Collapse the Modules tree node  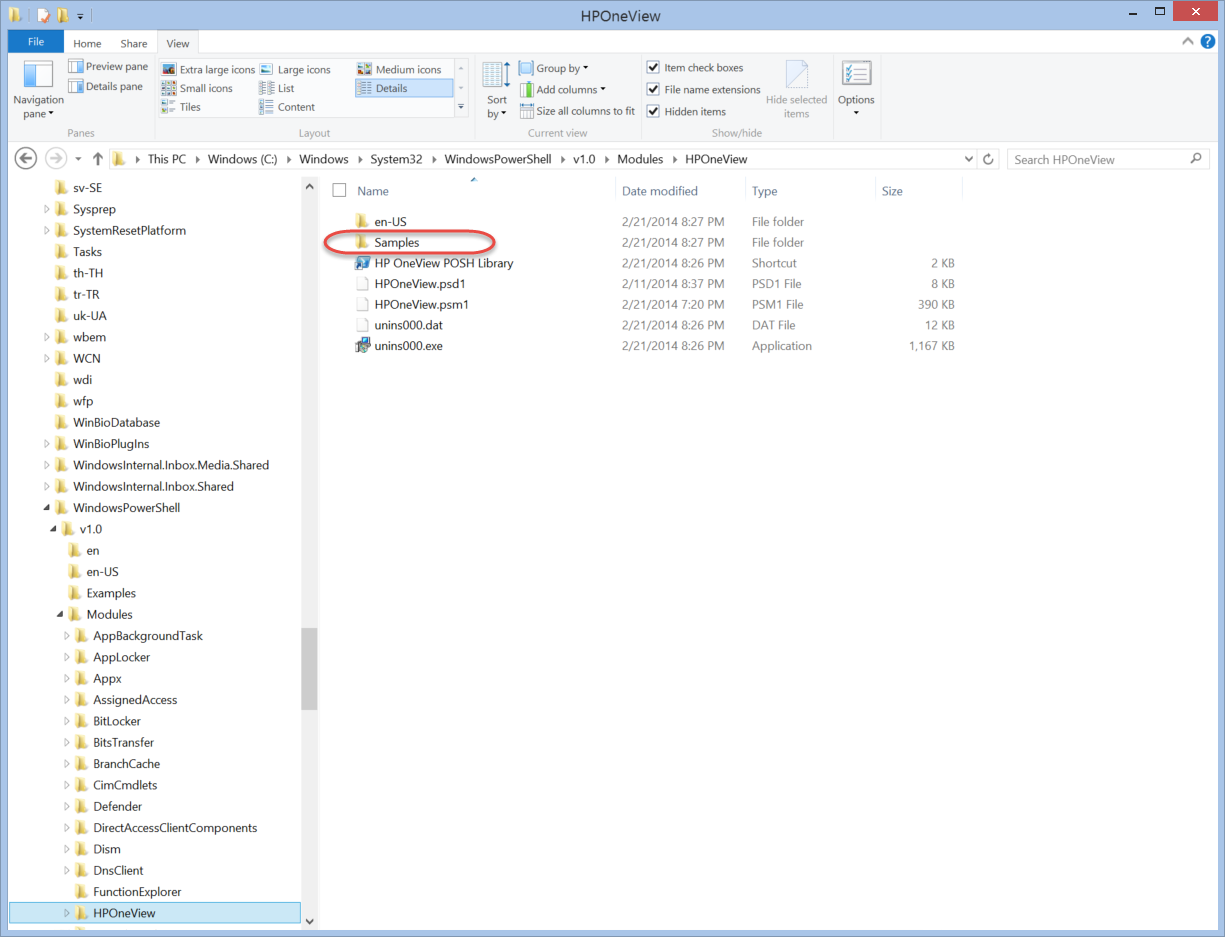coord(60,615)
